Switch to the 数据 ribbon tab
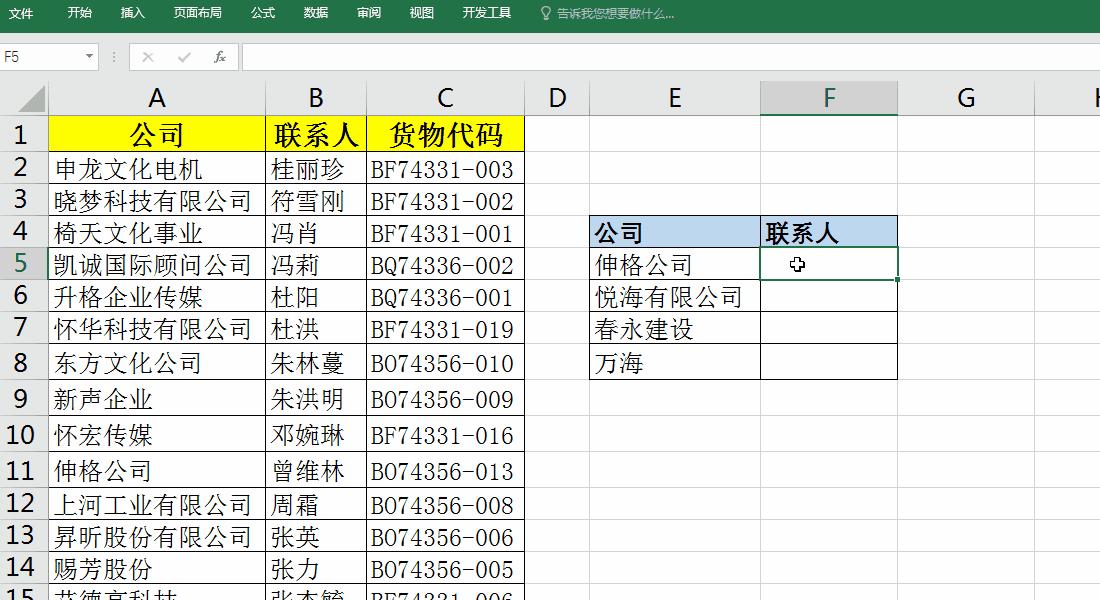The height and width of the screenshot is (600, 1100). (314, 14)
